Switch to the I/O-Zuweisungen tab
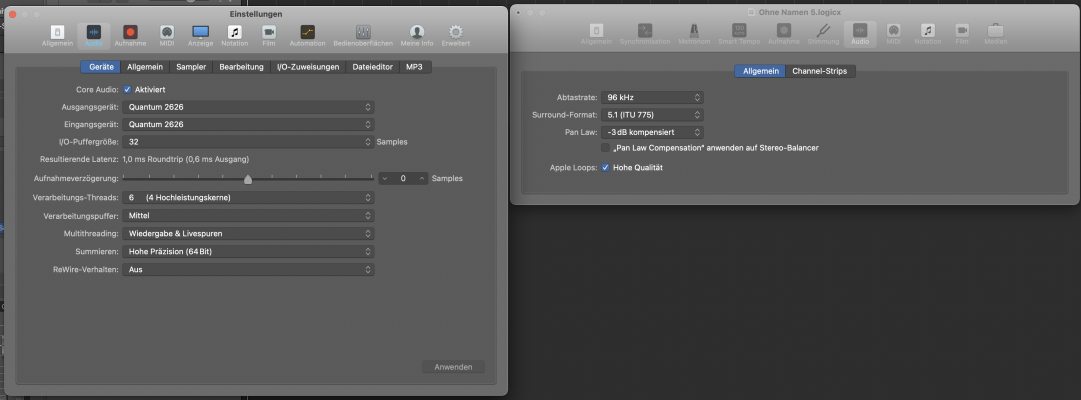Screen dimensions: 1081x400 (x=308, y=67)
